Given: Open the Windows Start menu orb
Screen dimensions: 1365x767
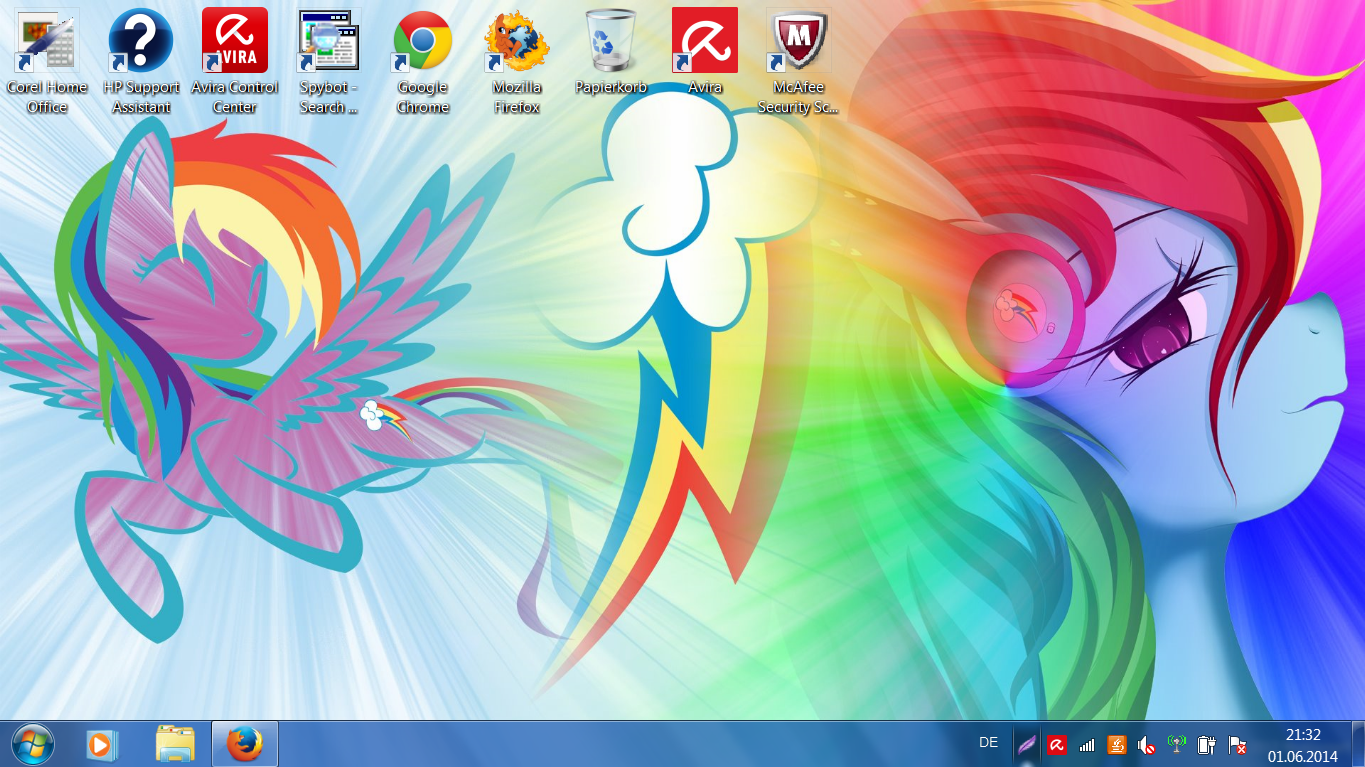Looking at the screenshot, I should pyautogui.click(x=33, y=744).
